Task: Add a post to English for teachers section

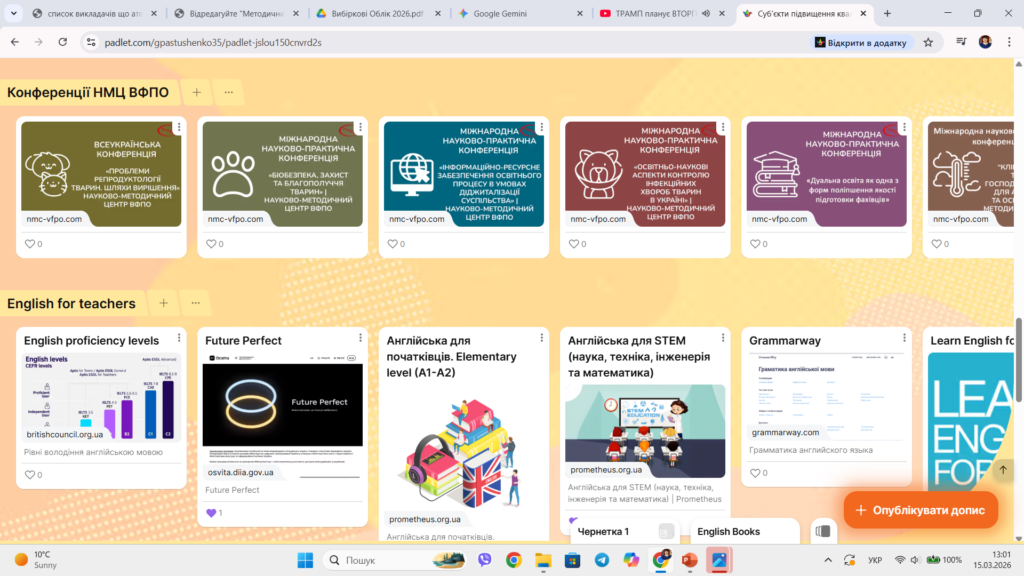Action: [163, 303]
